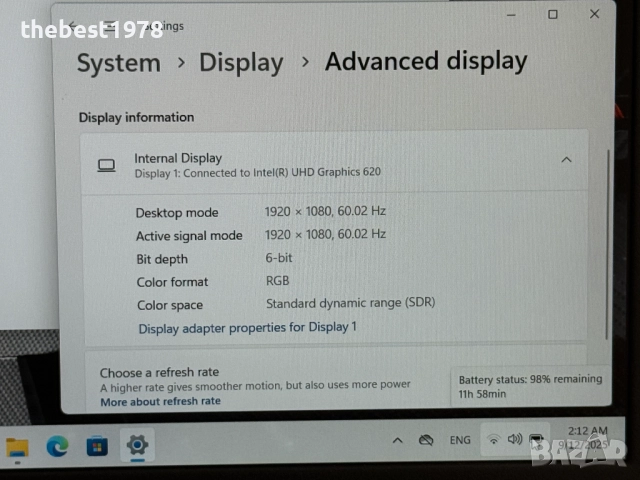Image resolution: width=640 pixels, height=480 pixels.
Task: Collapse the Internal Display section chevron
Action: (x=566, y=160)
